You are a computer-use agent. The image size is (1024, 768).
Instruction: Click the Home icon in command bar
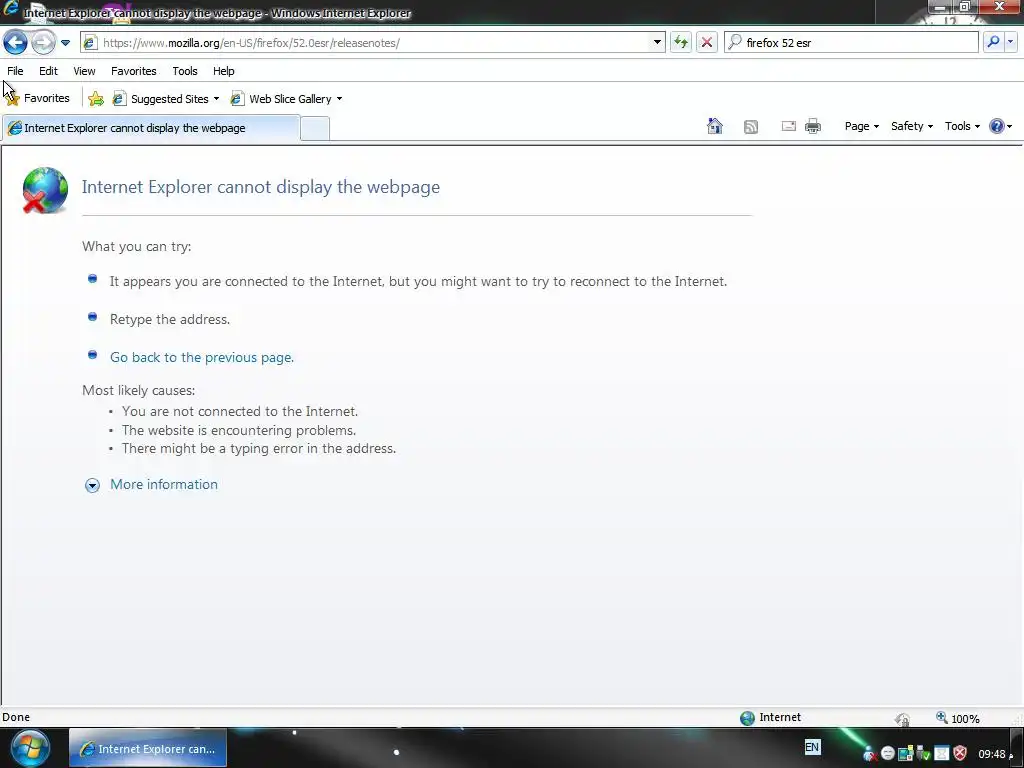click(x=715, y=126)
